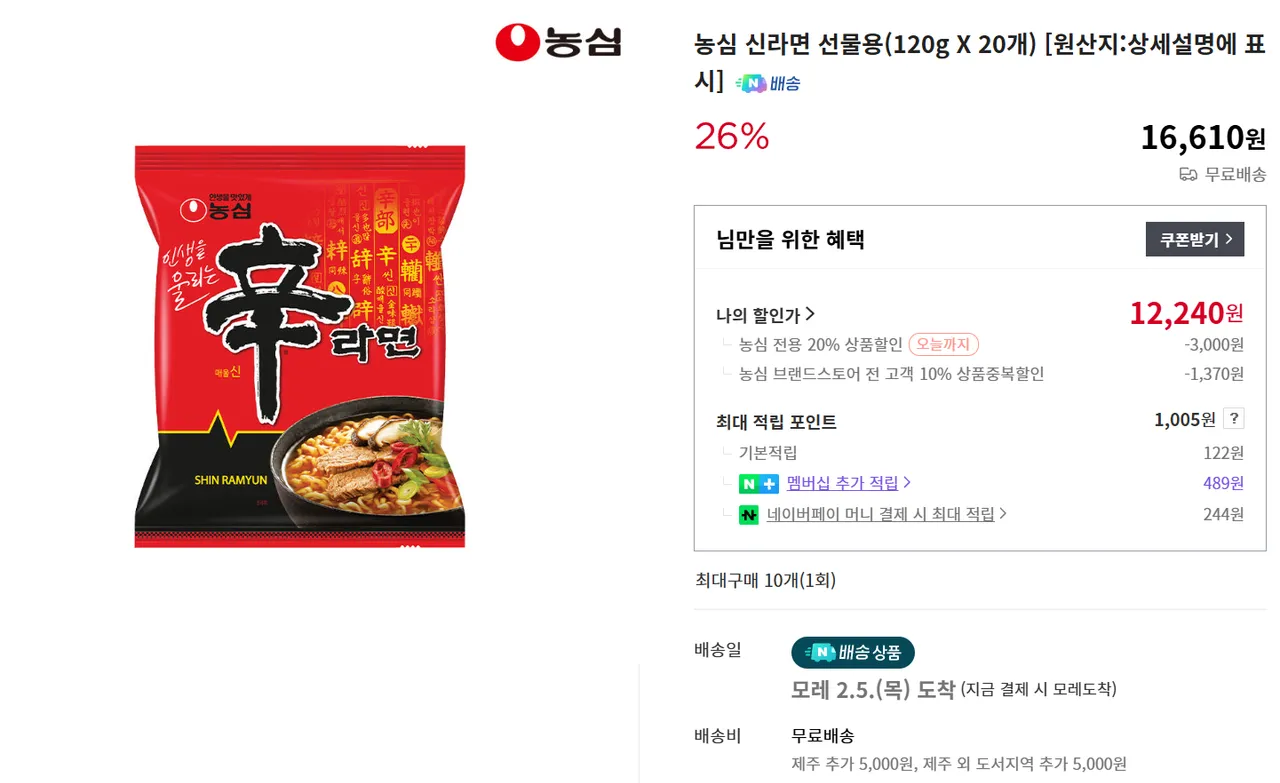Click the Nongshim brand logo
The image size is (1280, 783).
click(x=558, y=42)
